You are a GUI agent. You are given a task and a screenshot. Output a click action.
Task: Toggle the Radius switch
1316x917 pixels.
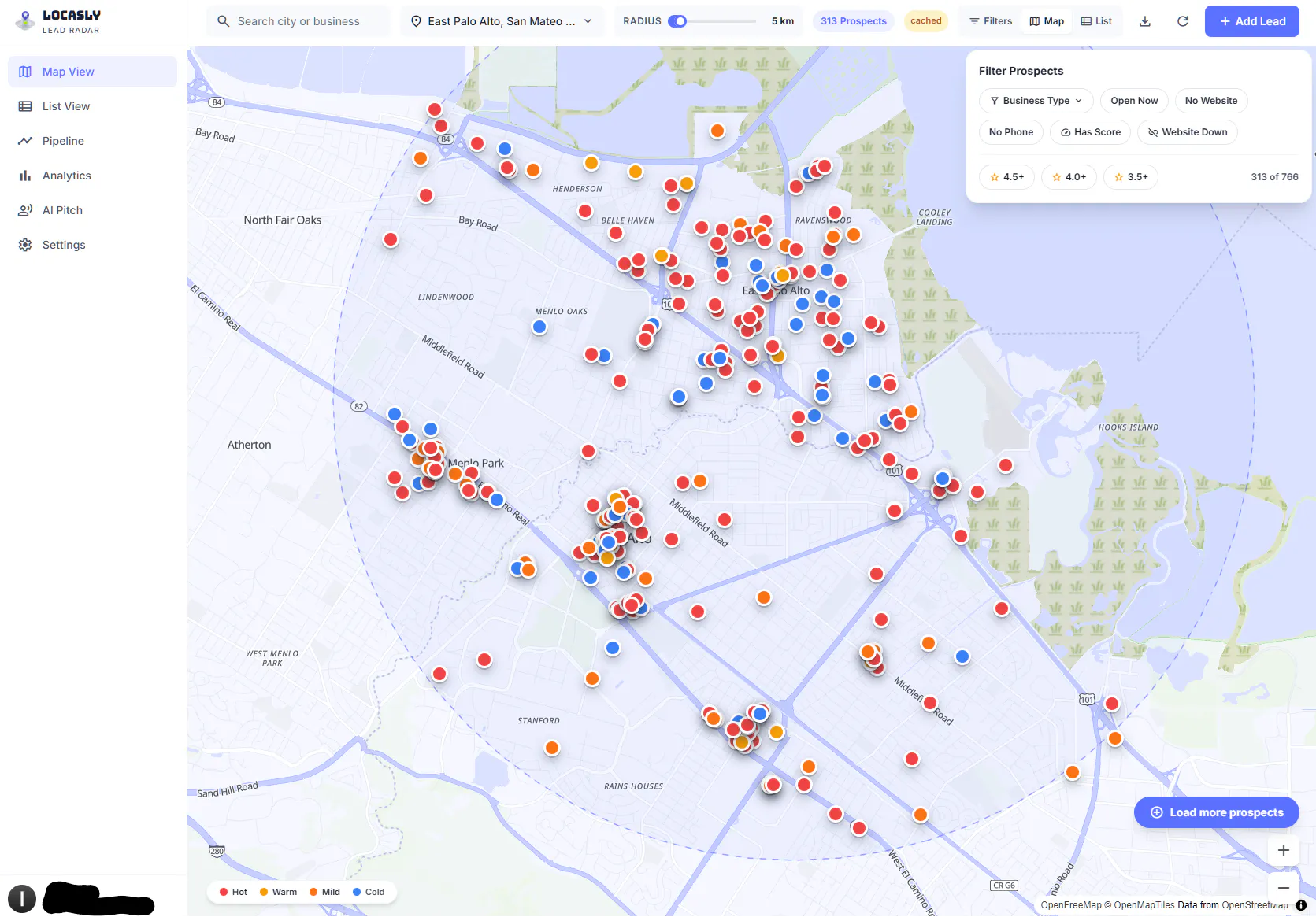click(677, 21)
